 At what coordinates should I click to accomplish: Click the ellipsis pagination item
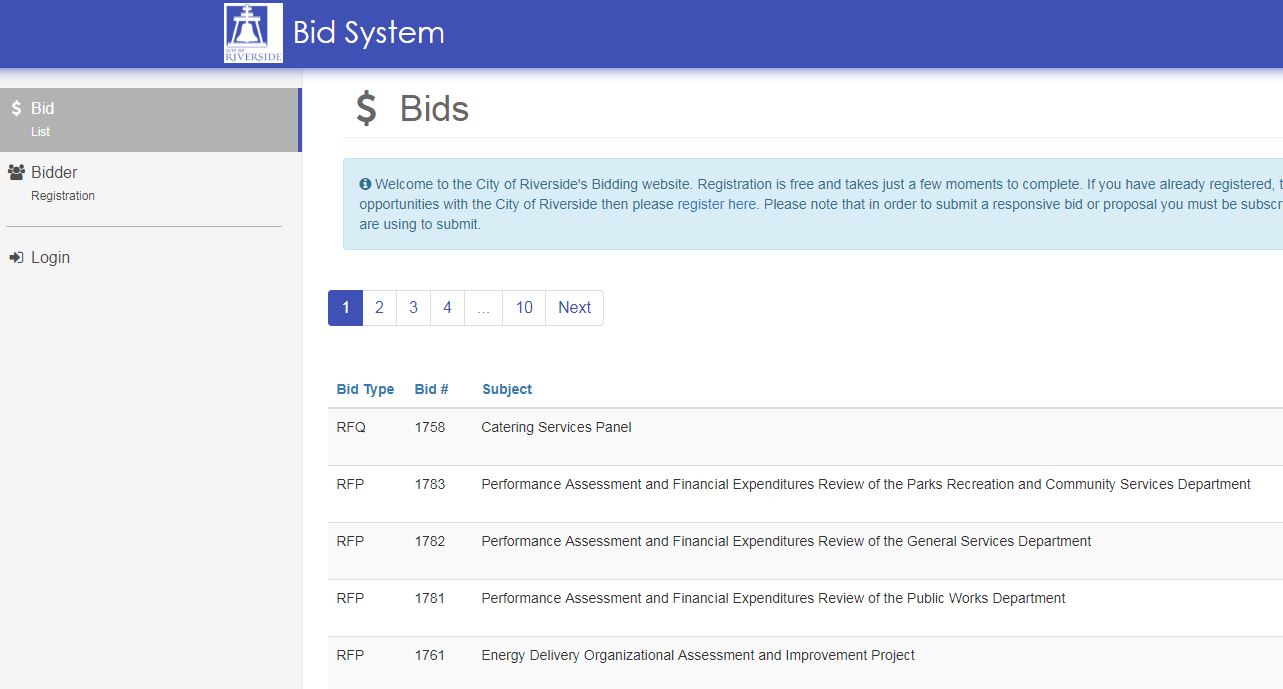click(483, 308)
